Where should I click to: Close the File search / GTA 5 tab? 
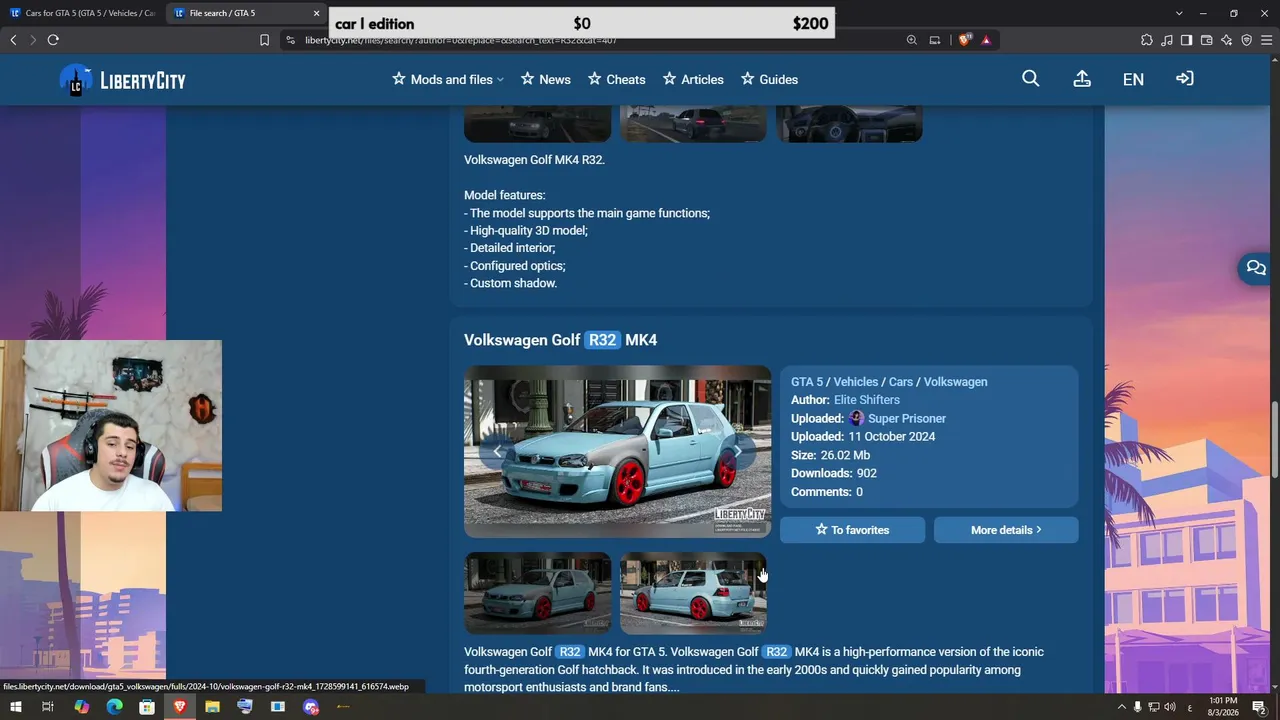pos(317,13)
